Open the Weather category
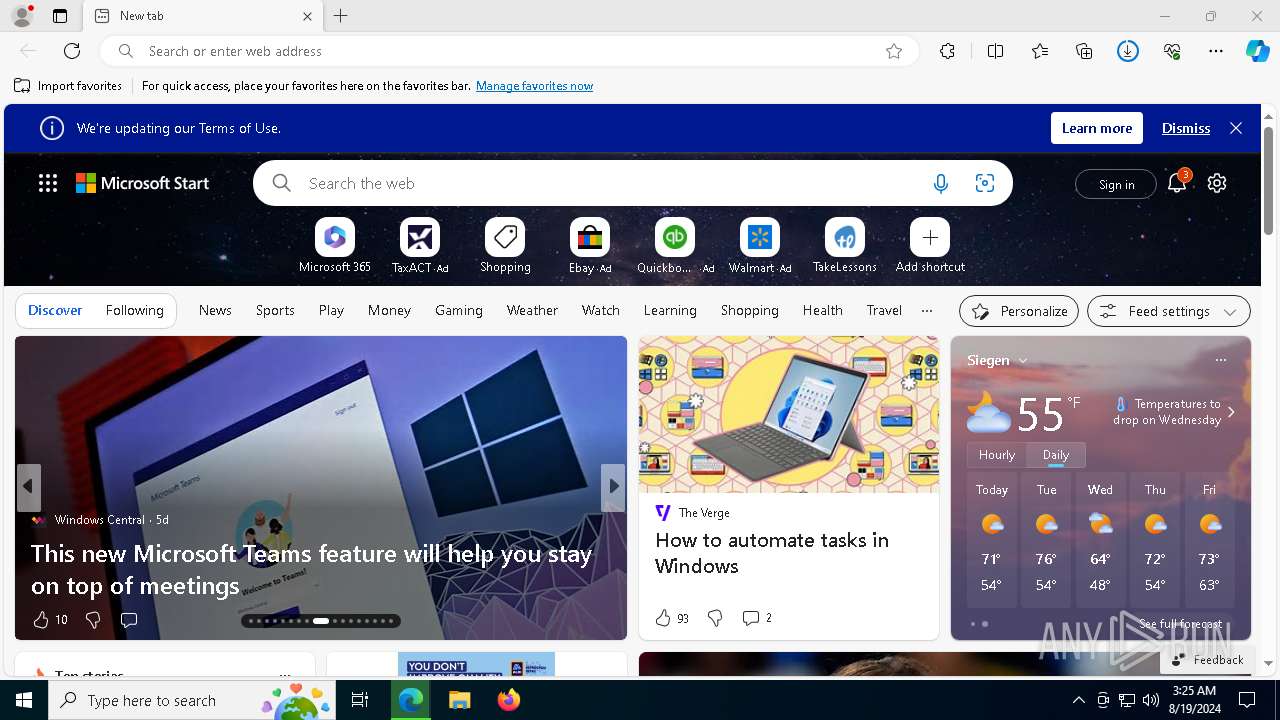 coord(532,310)
